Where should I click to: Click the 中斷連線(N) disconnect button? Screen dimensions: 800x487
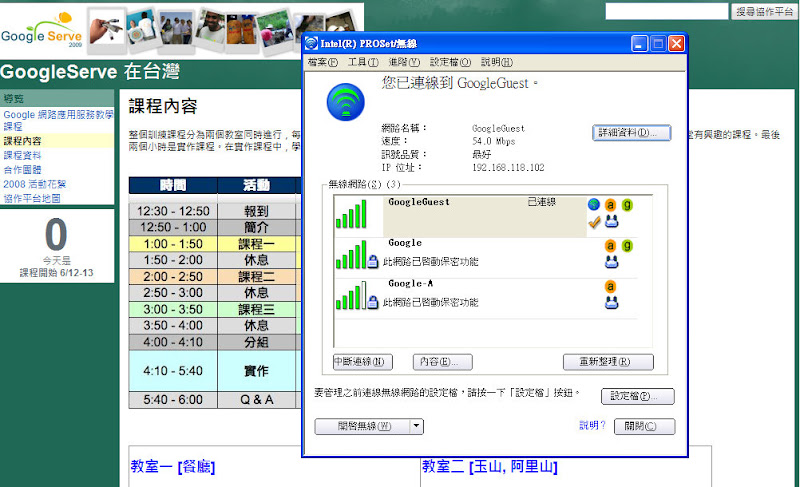[x=363, y=362]
